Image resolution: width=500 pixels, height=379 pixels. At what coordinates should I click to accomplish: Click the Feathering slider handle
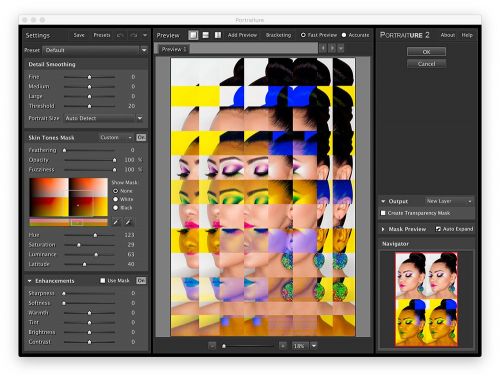click(64, 150)
